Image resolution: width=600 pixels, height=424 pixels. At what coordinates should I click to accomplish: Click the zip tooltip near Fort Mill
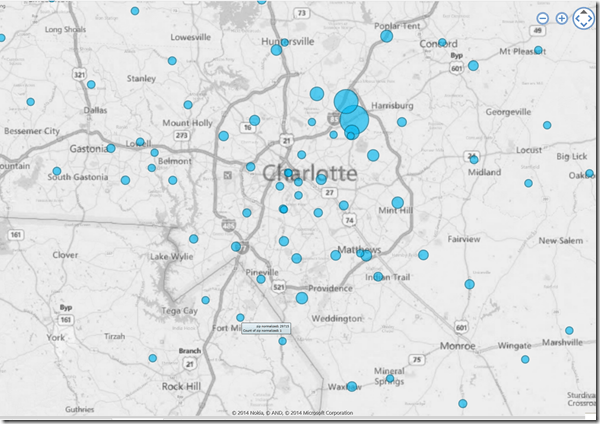pos(264,326)
